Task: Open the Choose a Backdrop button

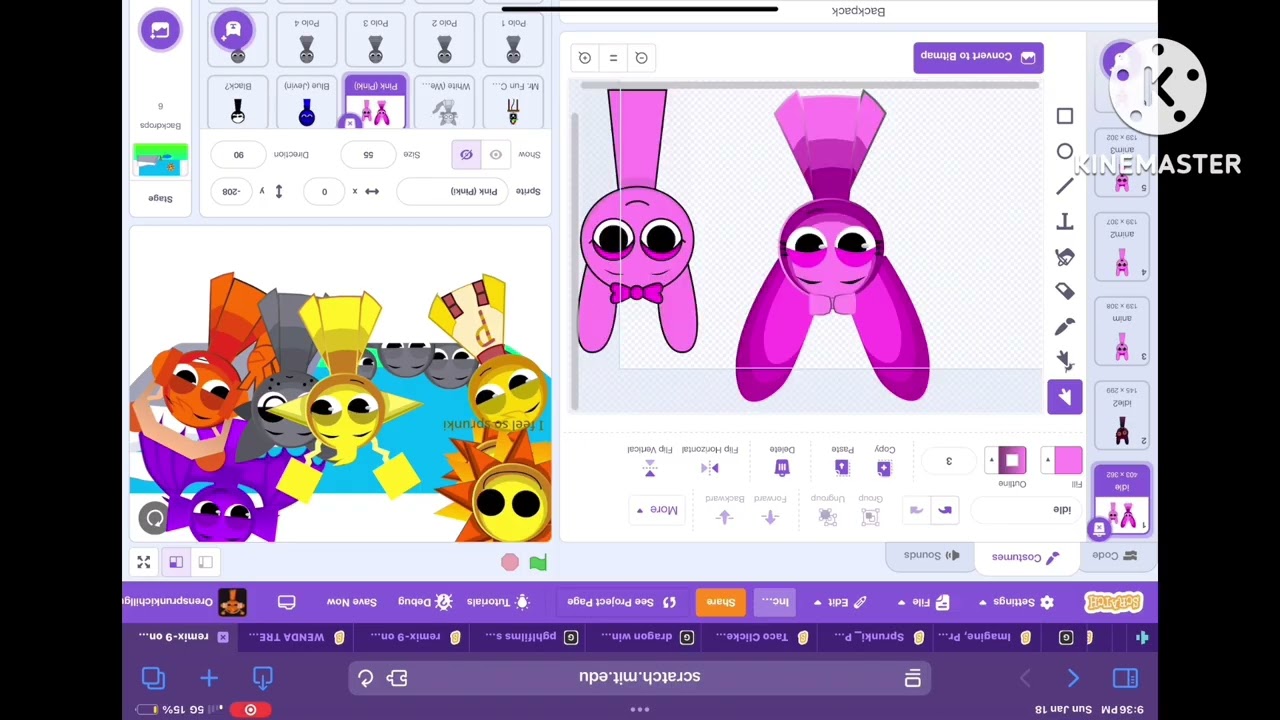Action: (160, 30)
